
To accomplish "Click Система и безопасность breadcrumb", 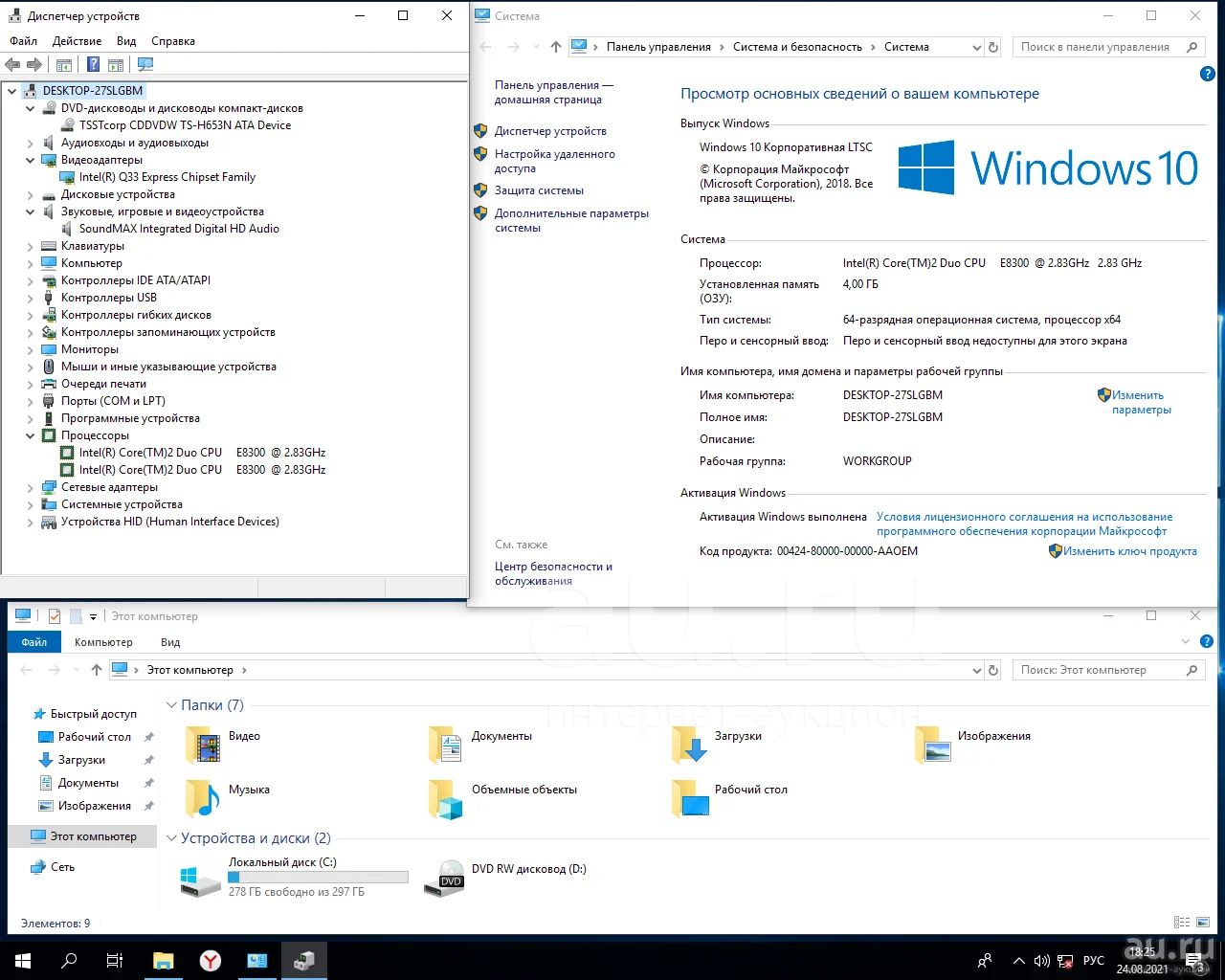I will pyautogui.click(x=797, y=47).
